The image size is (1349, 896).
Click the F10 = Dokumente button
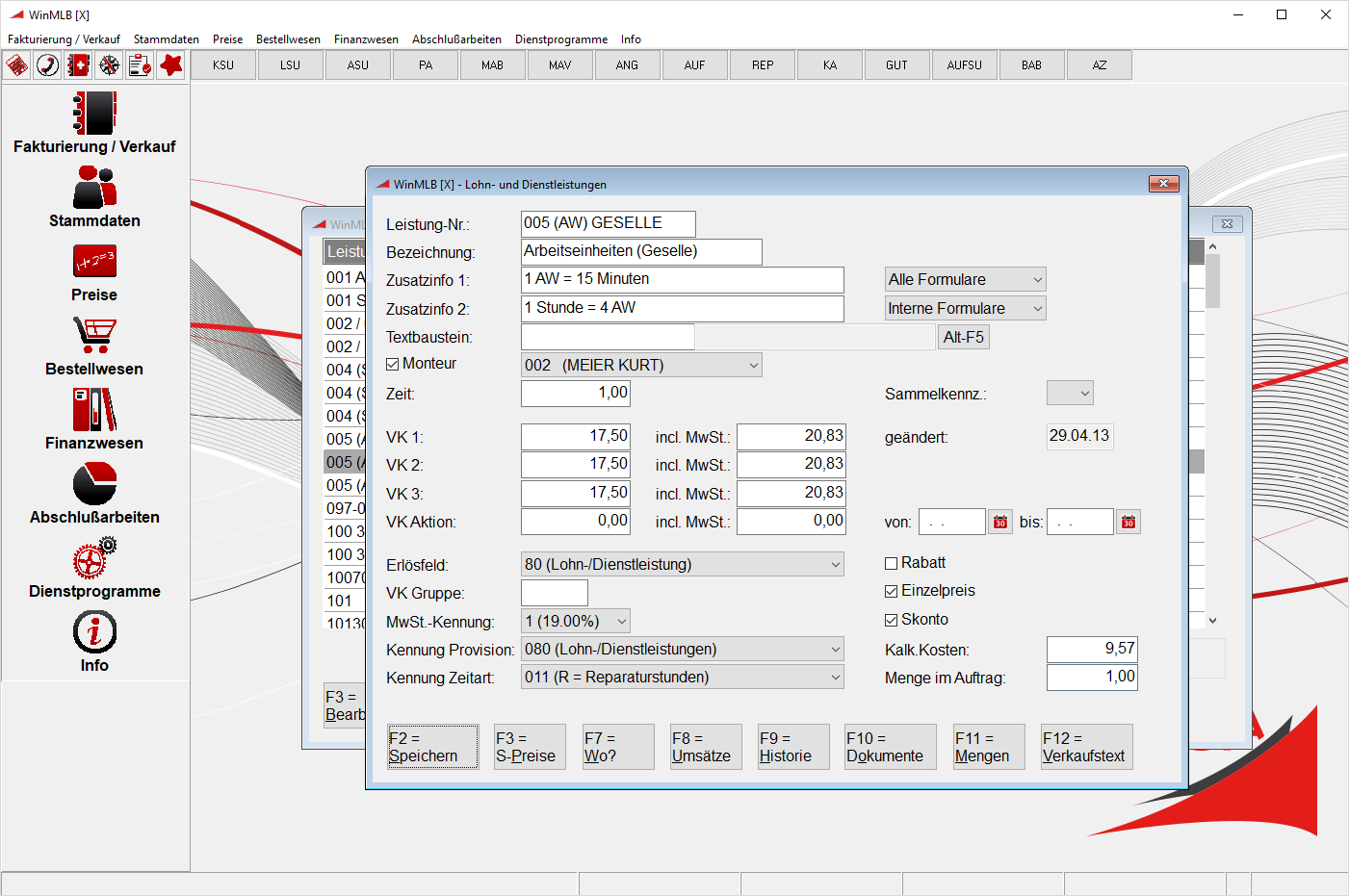(x=891, y=747)
